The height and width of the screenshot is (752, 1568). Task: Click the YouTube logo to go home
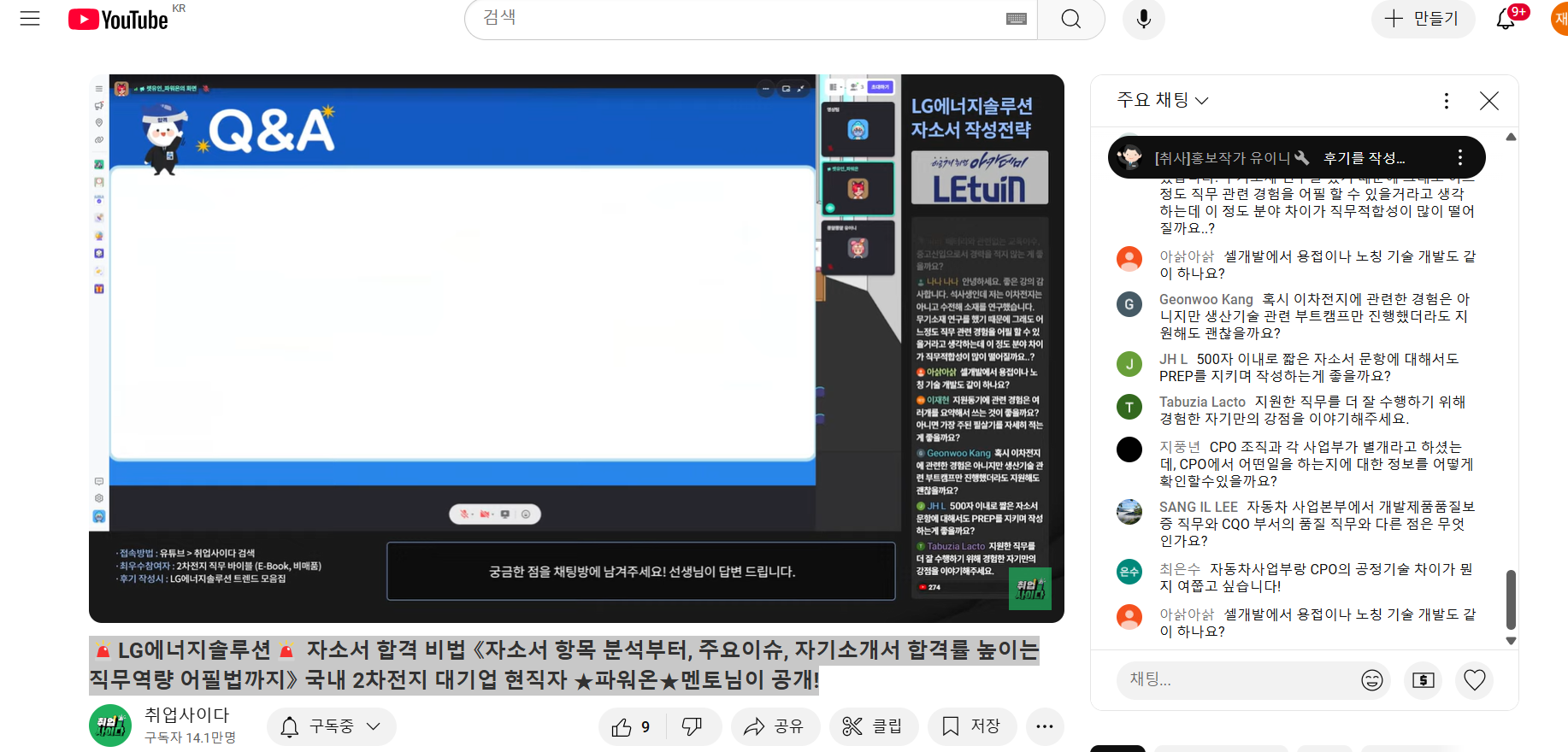(x=118, y=20)
